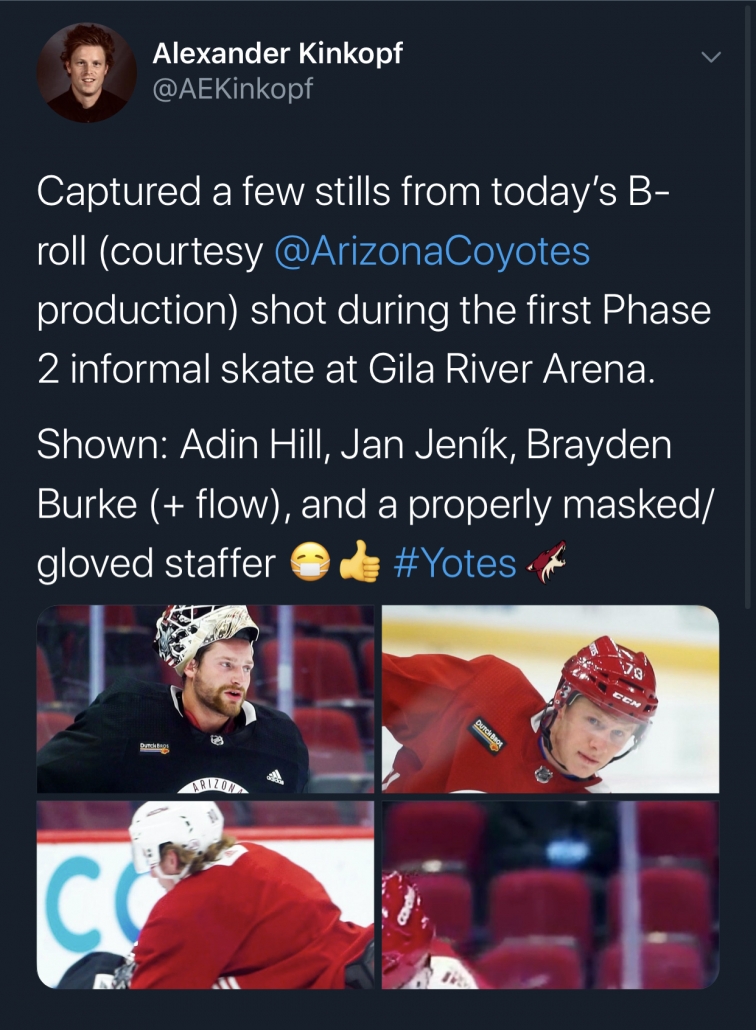This screenshot has width=756, height=1030.
Task: Click the vertical scrollbar at right edge
Action: (x=748, y=309)
